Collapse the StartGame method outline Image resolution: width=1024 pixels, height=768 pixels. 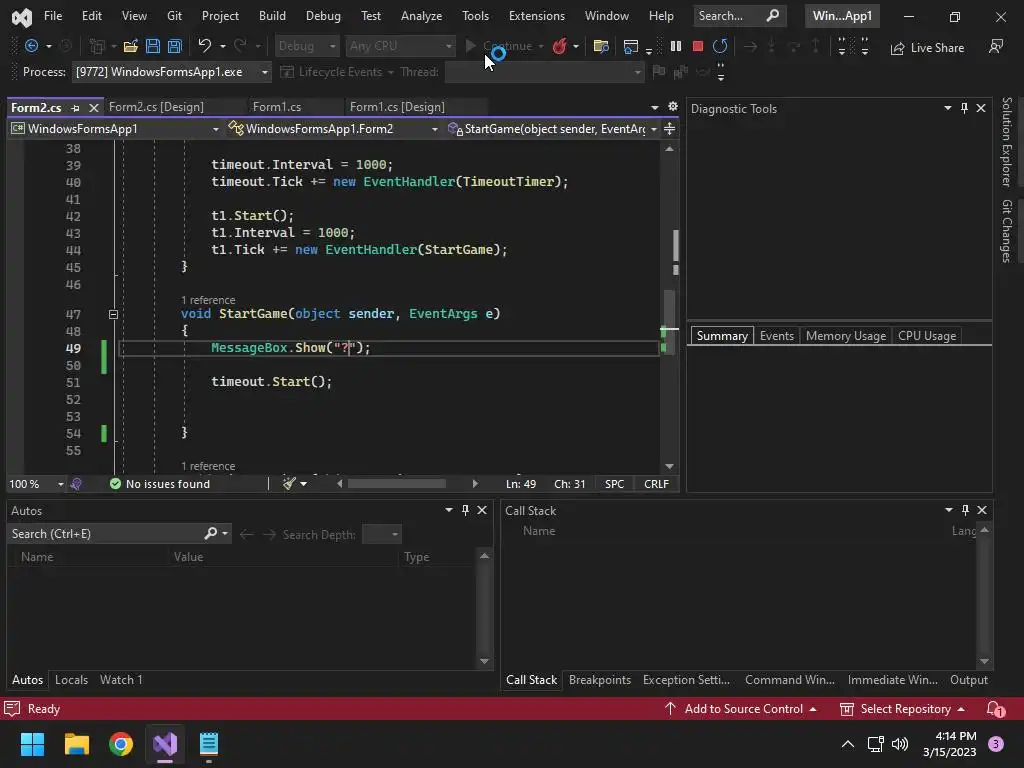point(113,314)
